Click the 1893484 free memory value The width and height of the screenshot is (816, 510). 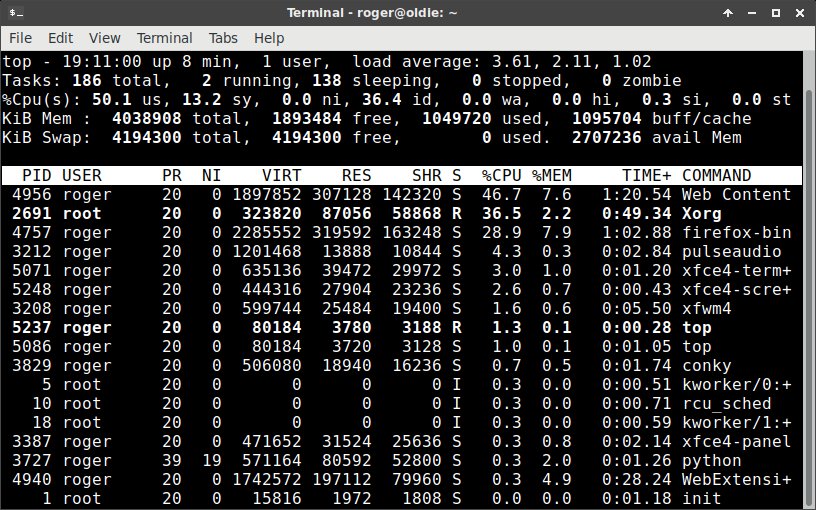click(x=307, y=119)
